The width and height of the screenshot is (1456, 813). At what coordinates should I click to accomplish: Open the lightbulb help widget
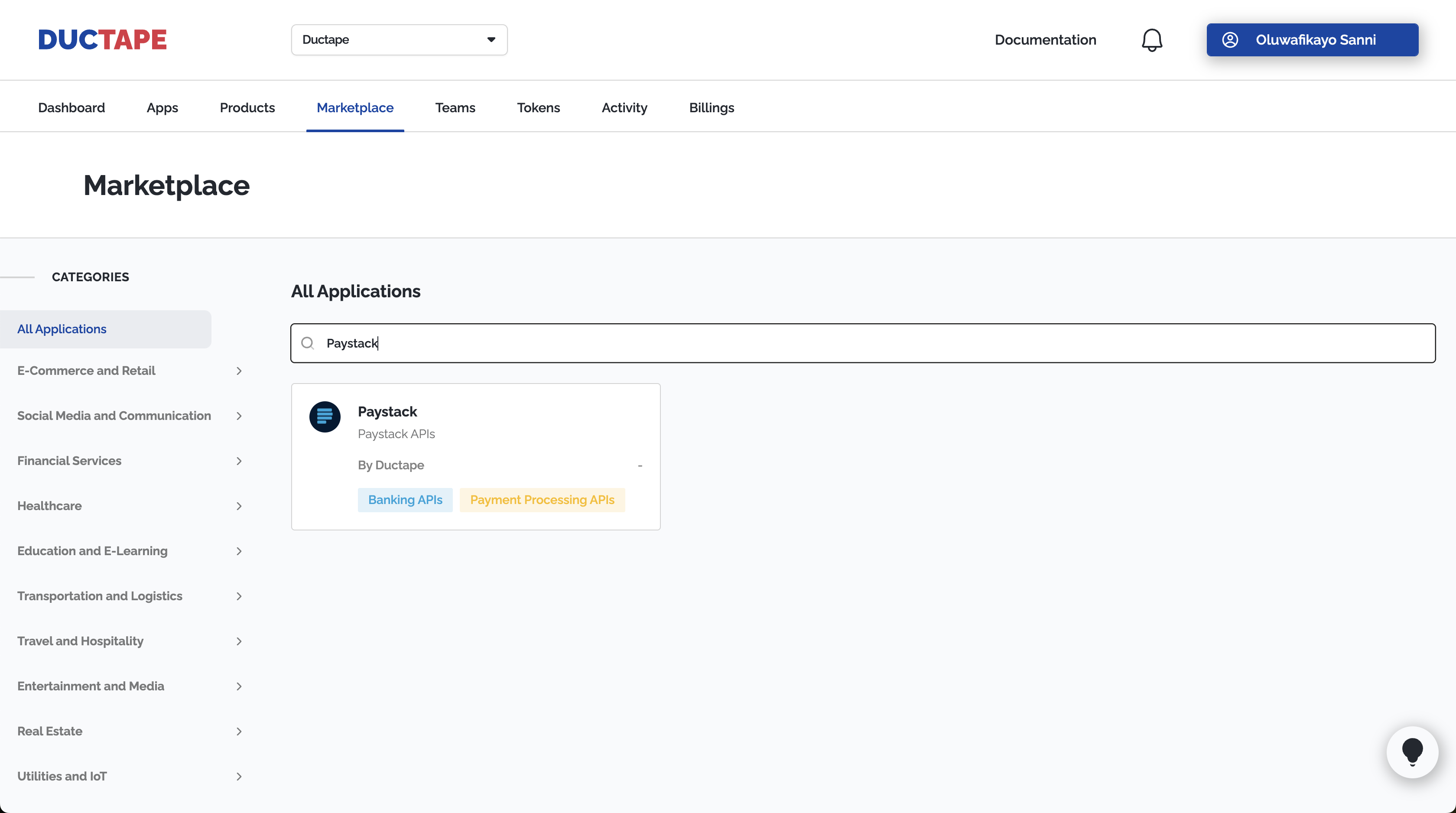1412,752
